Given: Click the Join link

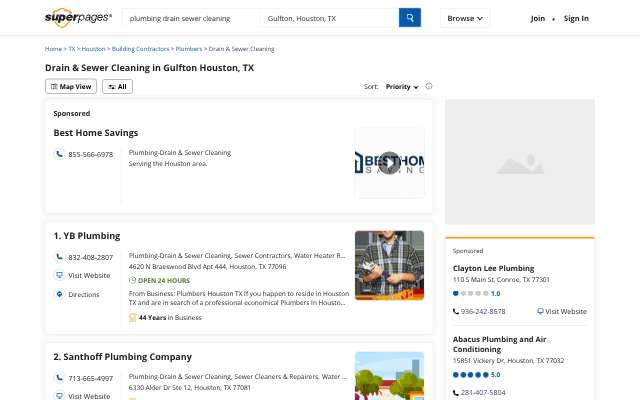Looking at the screenshot, I should (x=538, y=18).
